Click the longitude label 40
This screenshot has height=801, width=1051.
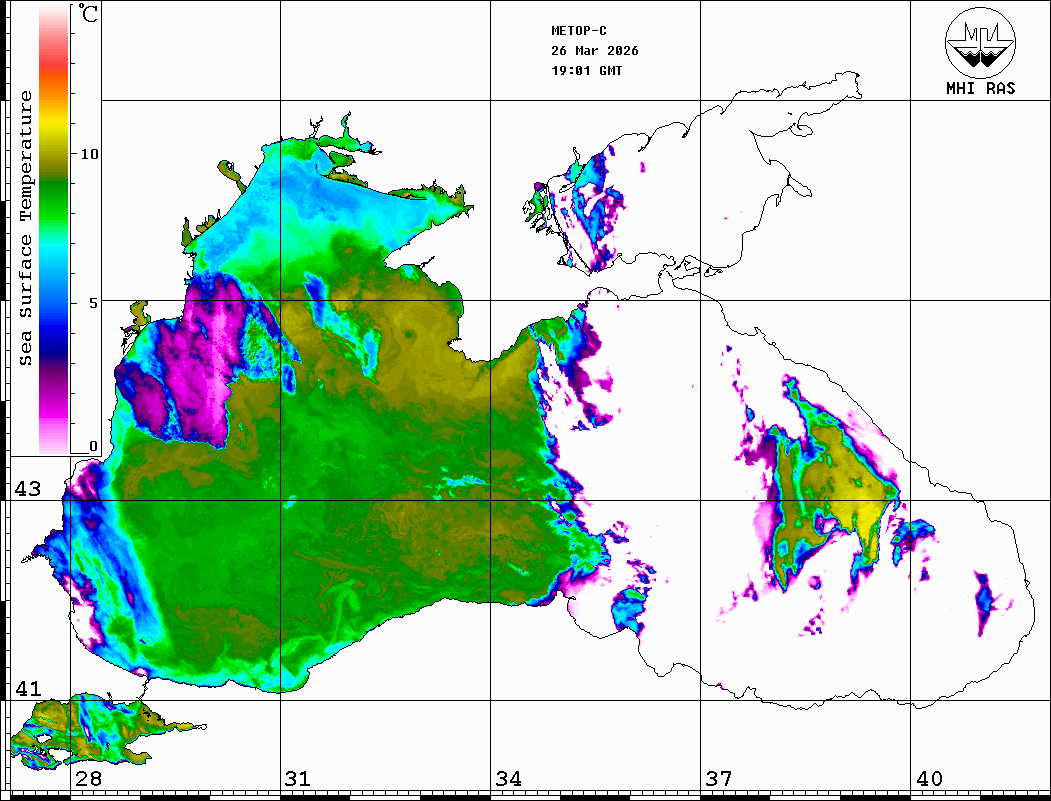tap(928, 779)
